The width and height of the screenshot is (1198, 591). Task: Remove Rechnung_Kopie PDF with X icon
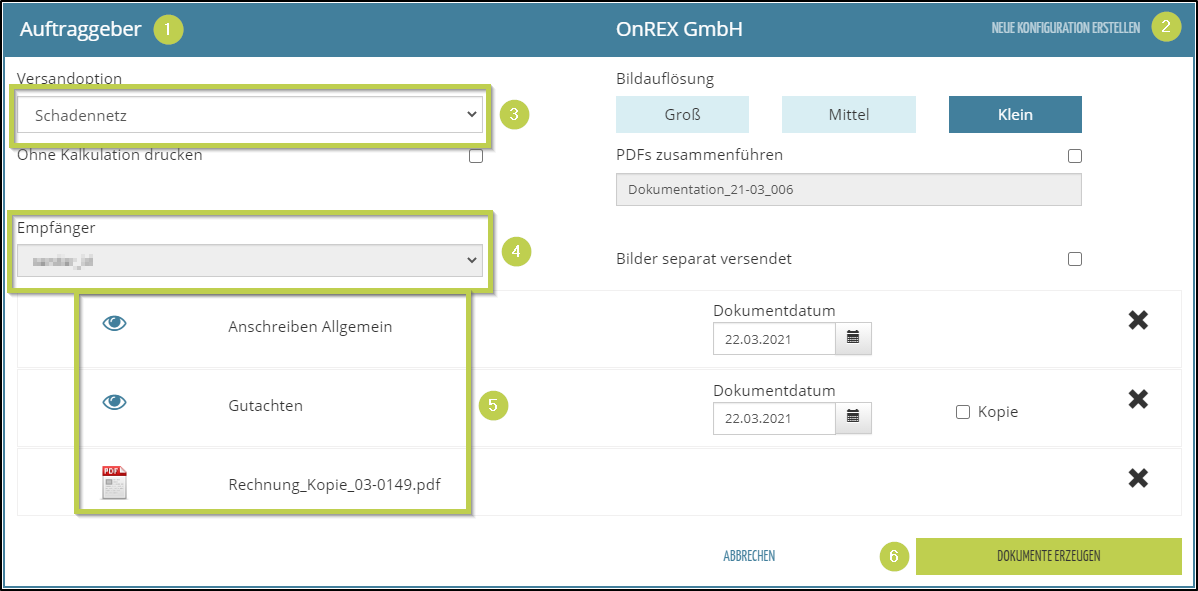pos(1138,478)
